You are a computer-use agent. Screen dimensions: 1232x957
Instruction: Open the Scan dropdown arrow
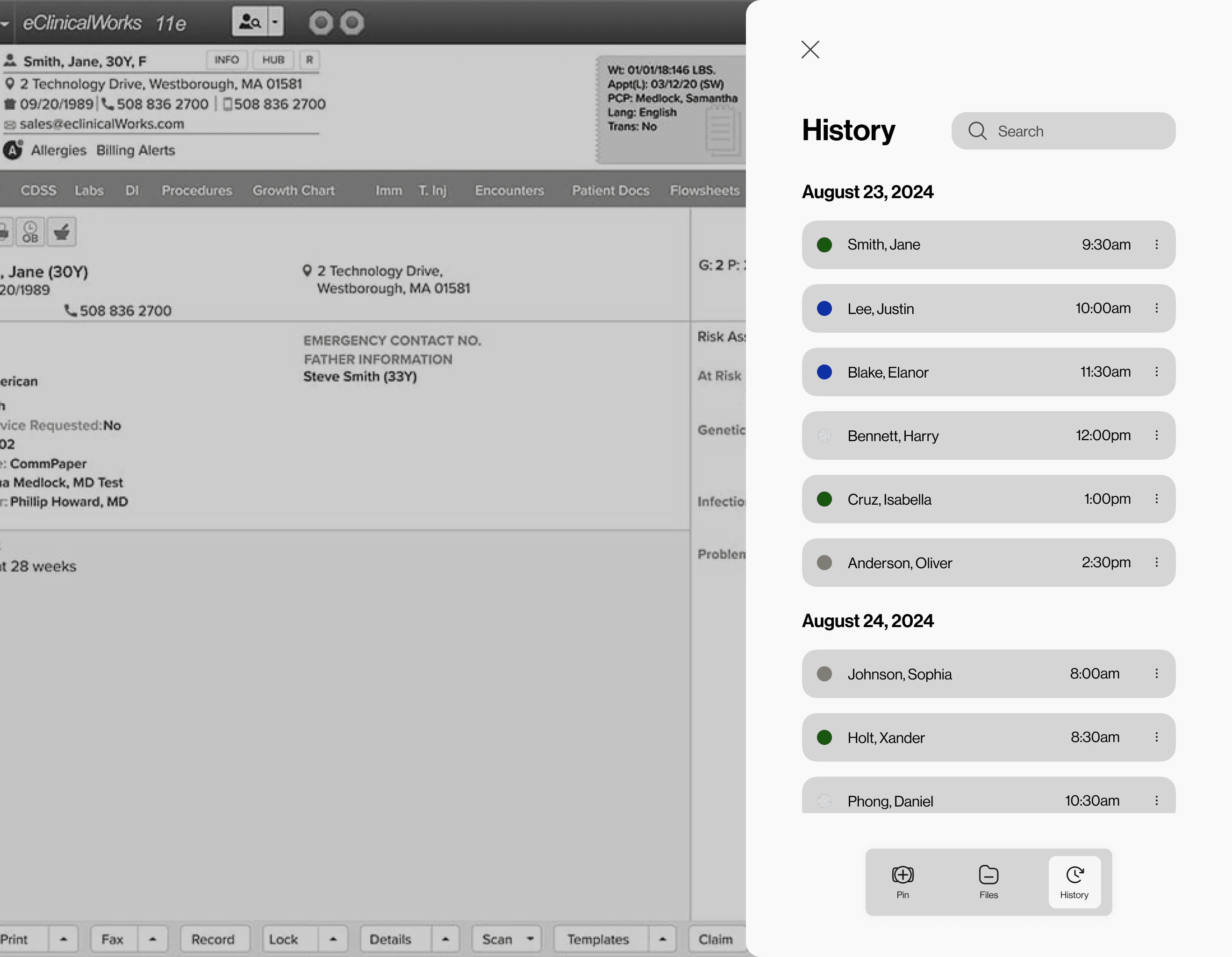pos(530,939)
